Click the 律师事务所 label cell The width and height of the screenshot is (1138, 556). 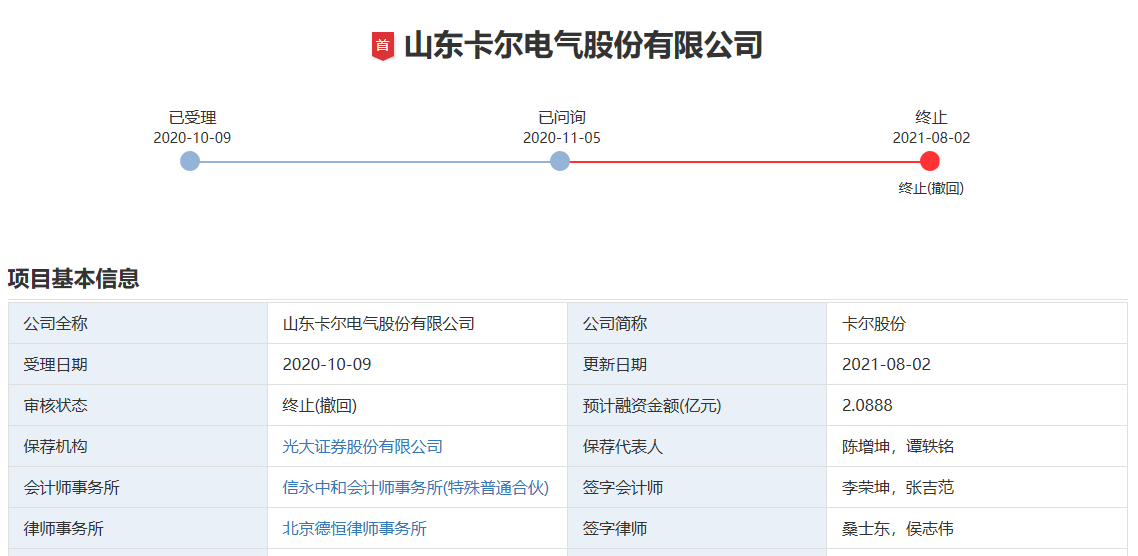tap(138, 528)
